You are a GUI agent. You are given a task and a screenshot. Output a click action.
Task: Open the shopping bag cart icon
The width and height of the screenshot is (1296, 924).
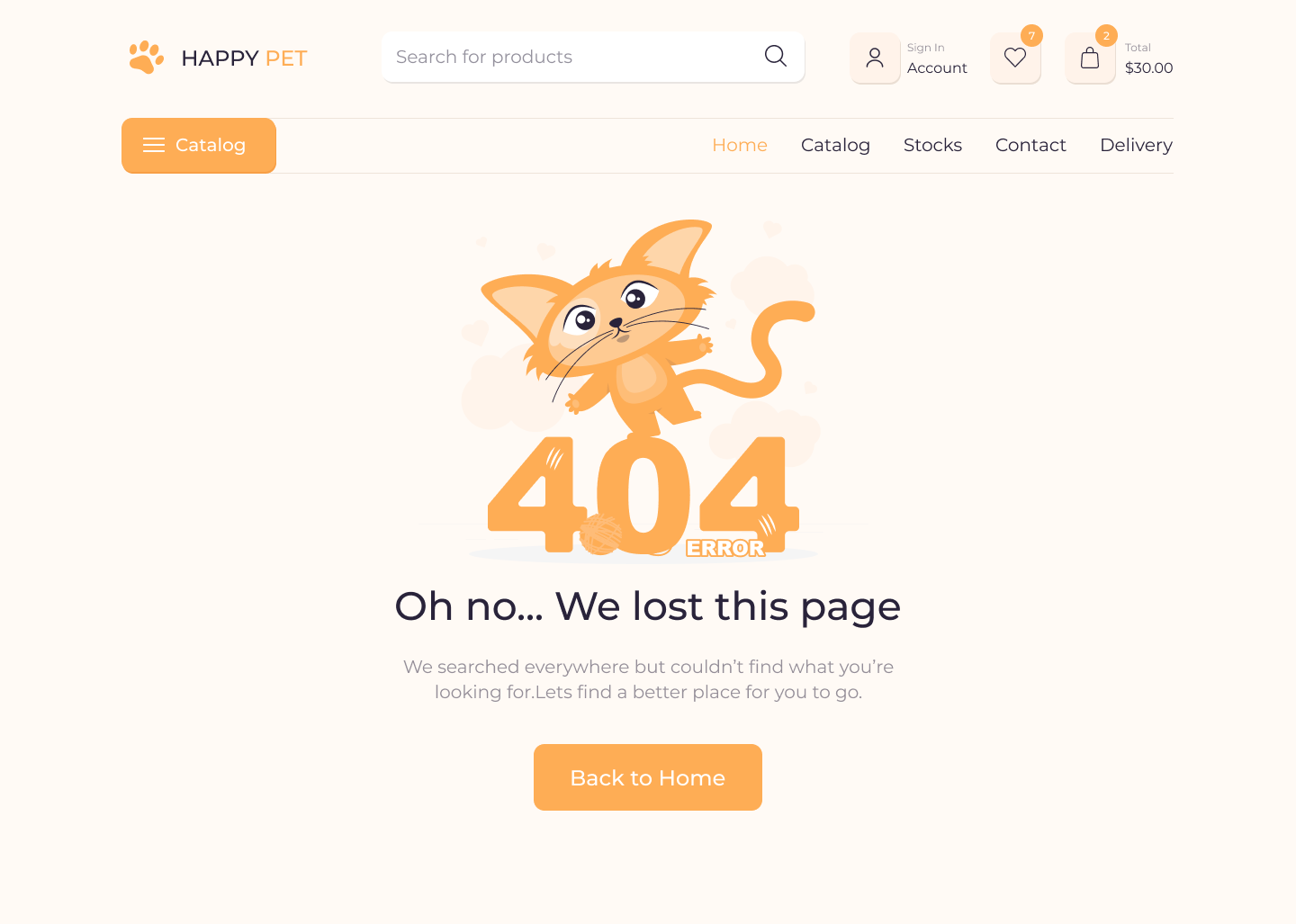pyautogui.click(x=1090, y=58)
